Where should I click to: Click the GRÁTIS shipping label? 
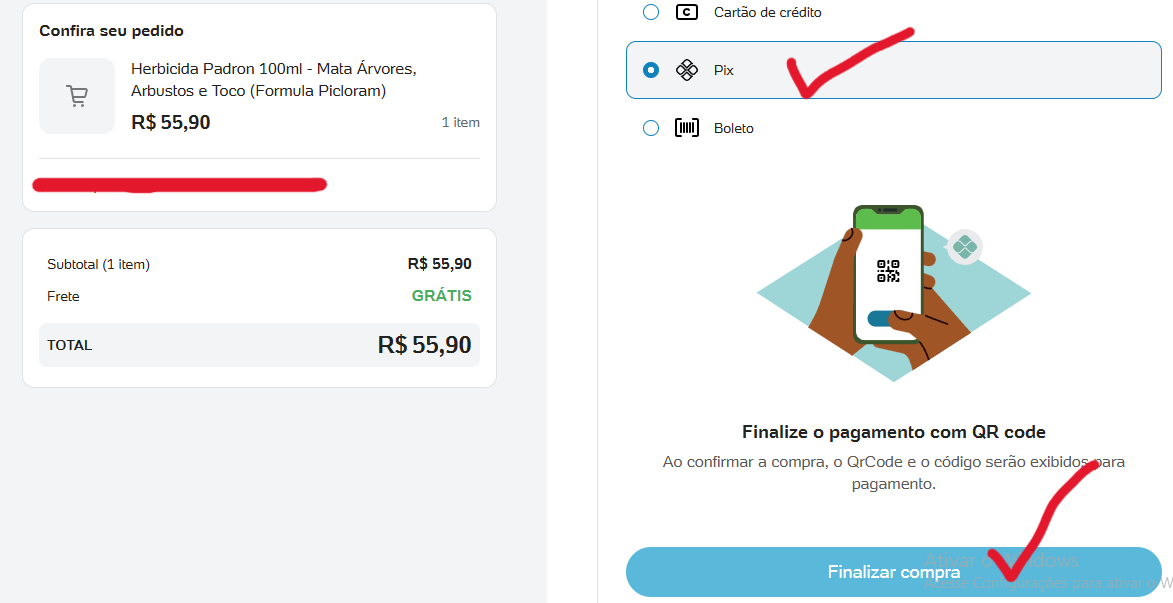441,296
